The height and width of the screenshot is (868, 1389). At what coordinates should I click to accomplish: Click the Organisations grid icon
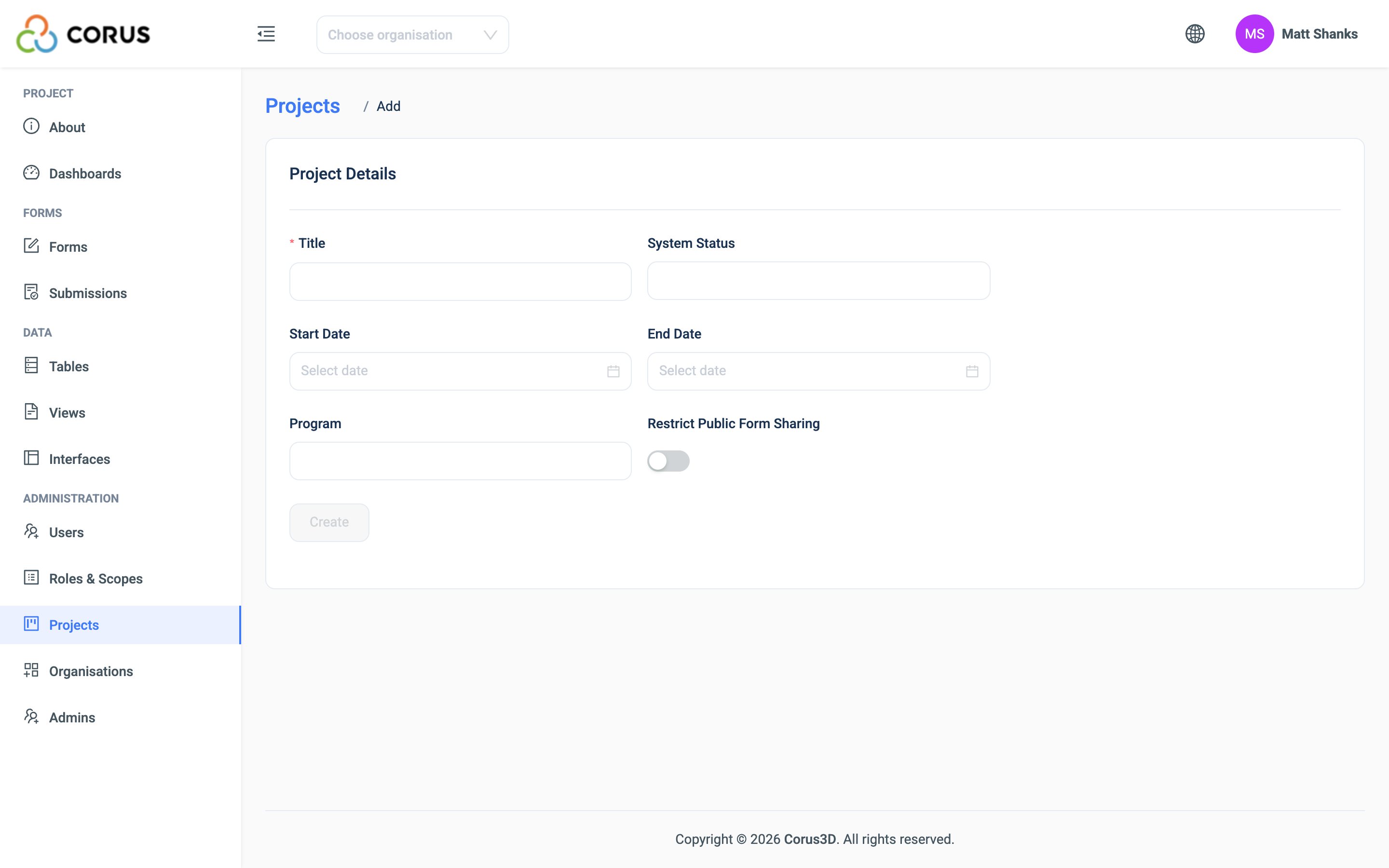(31, 670)
